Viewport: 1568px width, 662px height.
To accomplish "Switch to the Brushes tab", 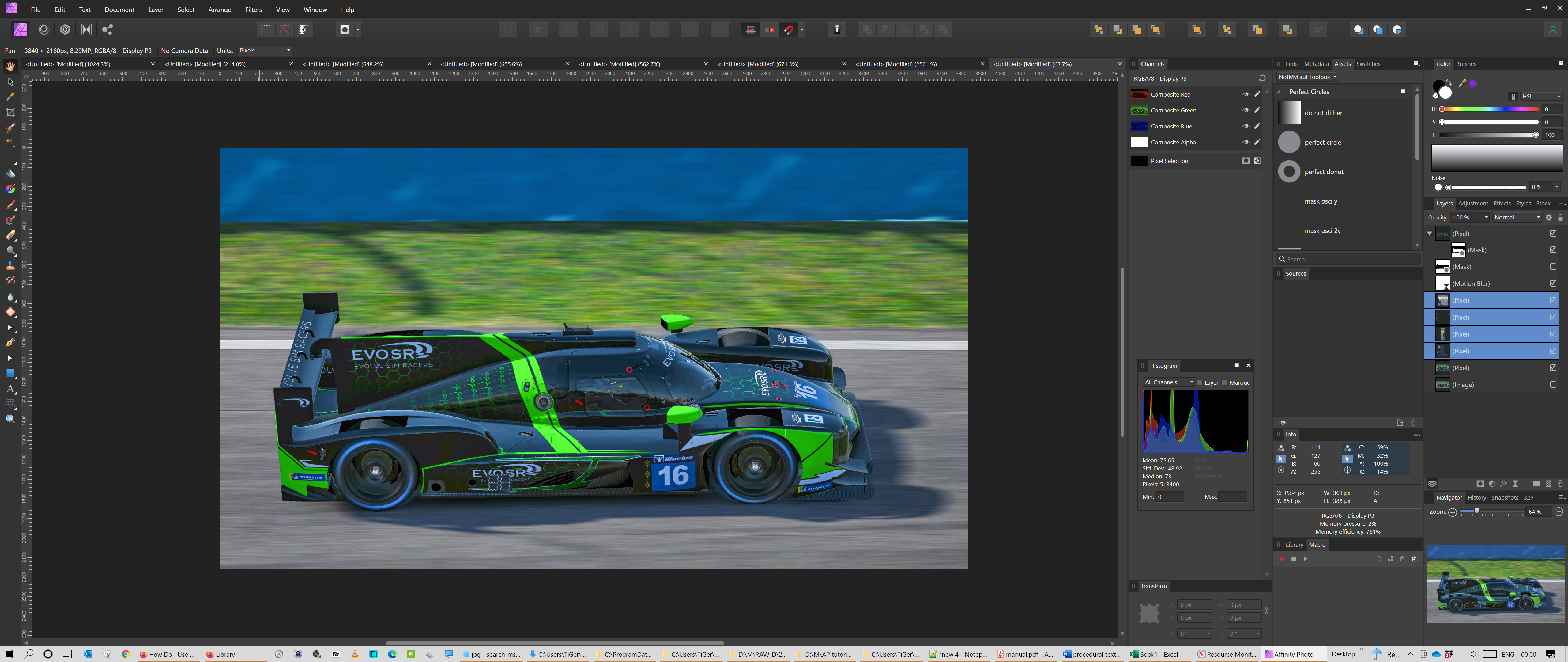I will 1466,63.
